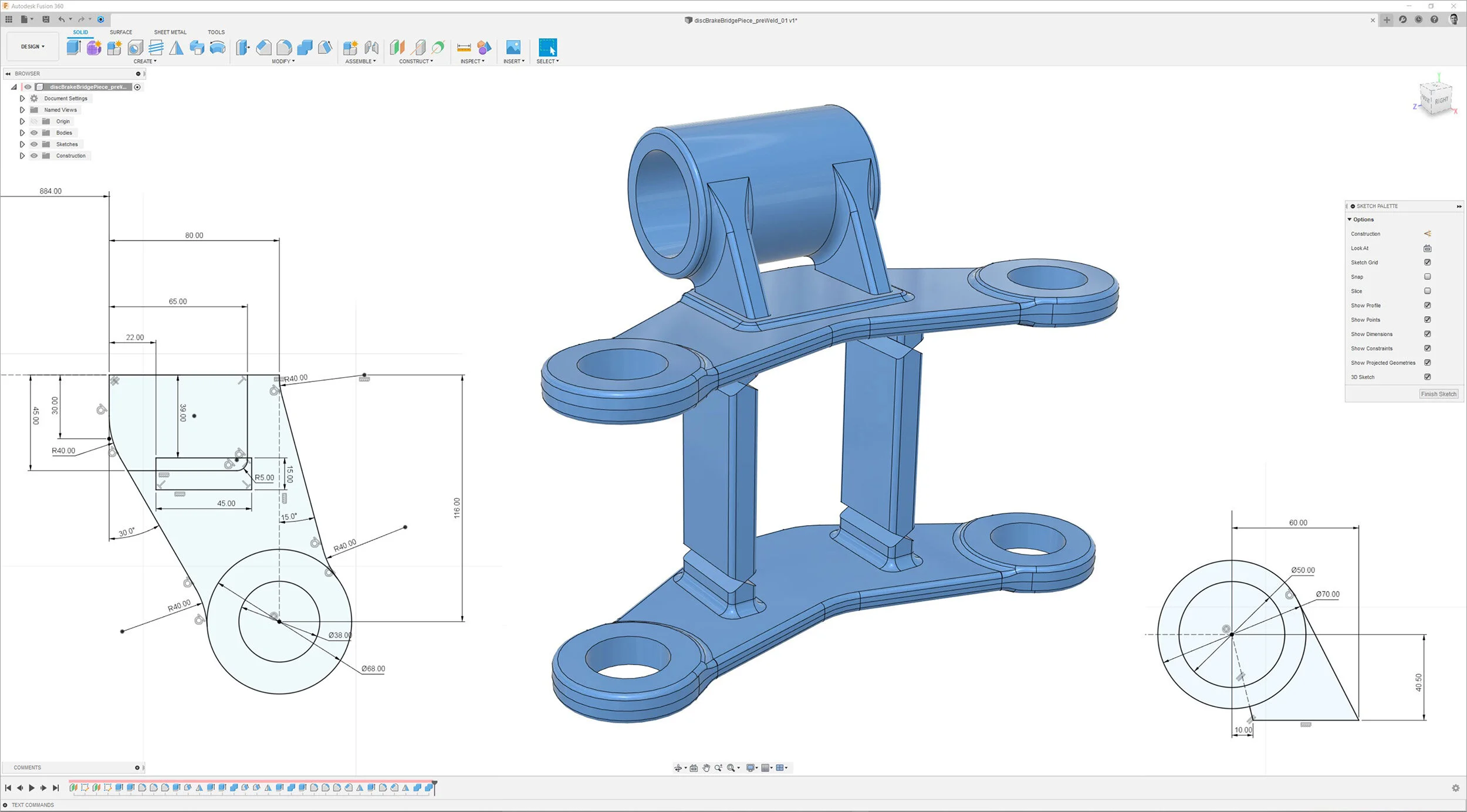Expand the Construction tree node

[22, 155]
